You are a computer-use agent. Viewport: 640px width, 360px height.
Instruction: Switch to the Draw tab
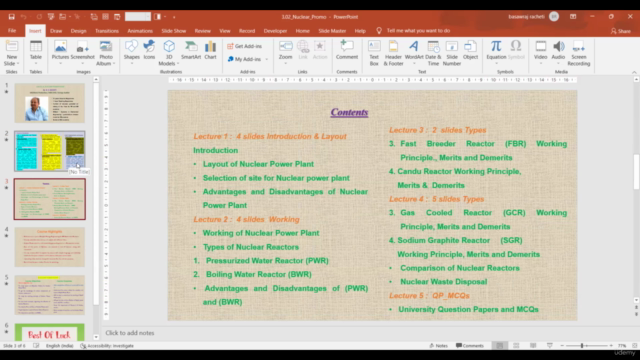56,31
